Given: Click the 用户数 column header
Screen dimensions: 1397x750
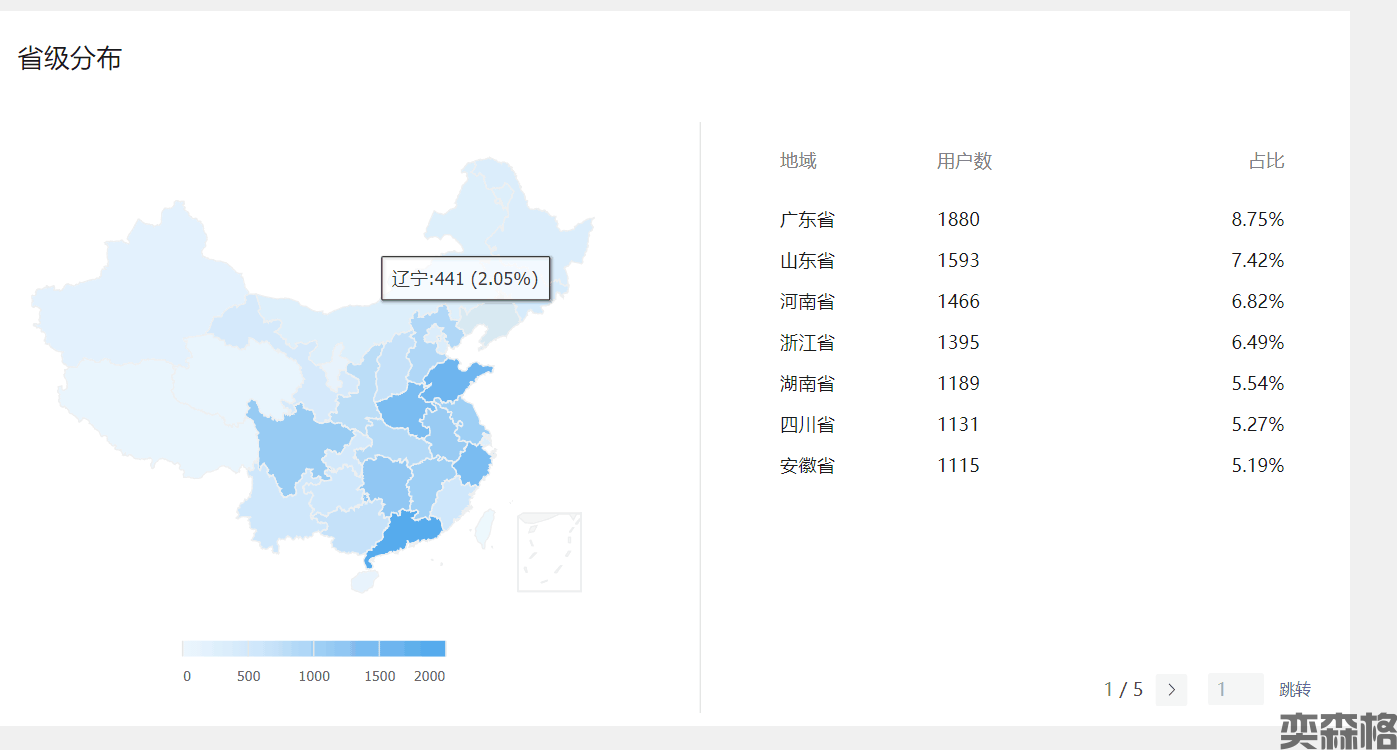Looking at the screenshot, I should [964, 161].
